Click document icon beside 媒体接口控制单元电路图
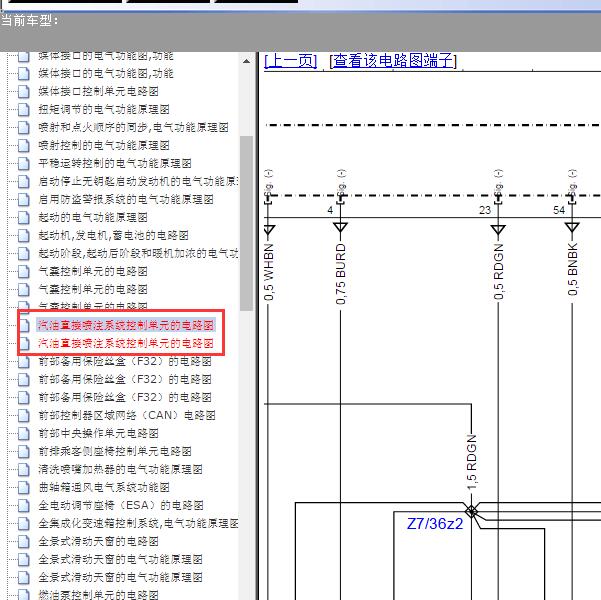 coord(24,91)
